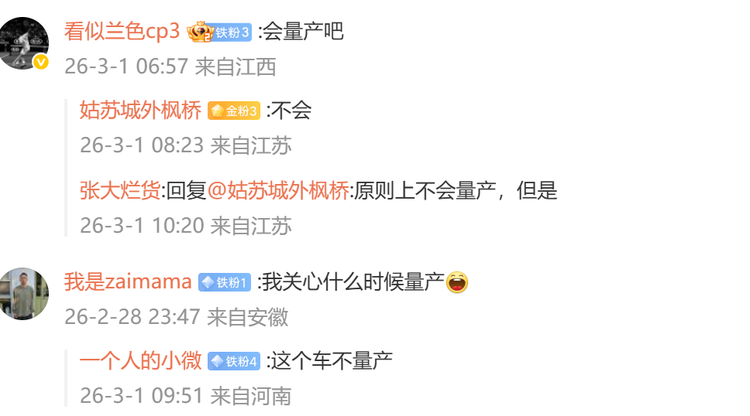Click the timestamp 26-2-28 23:47 来自安徽

176,317
